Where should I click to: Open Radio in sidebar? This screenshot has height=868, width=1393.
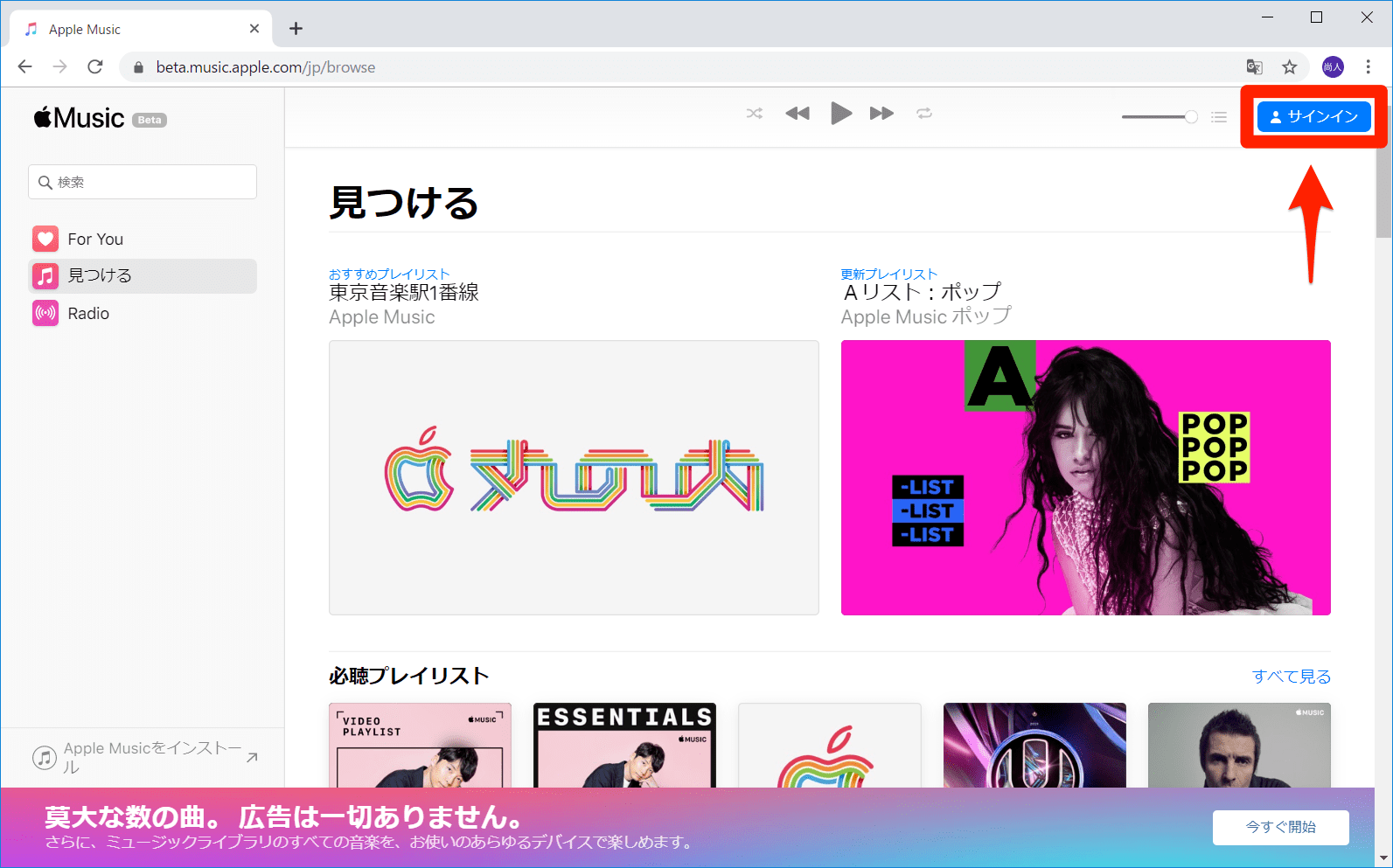tap(143, 313)
